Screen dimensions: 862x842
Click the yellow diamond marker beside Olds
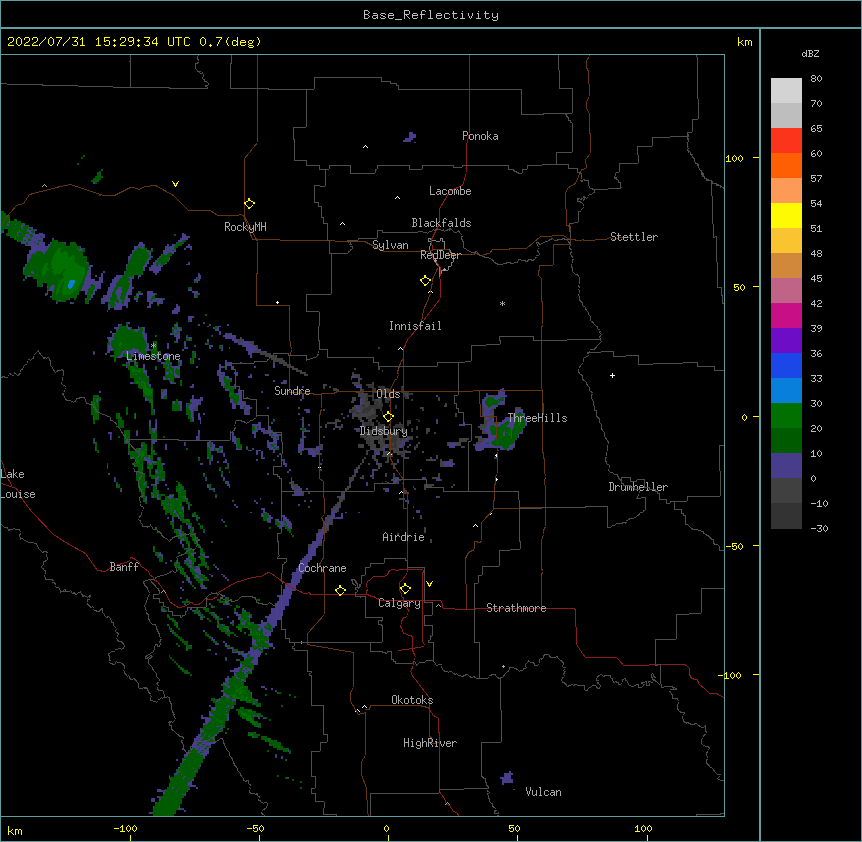(x=388, y=416)
